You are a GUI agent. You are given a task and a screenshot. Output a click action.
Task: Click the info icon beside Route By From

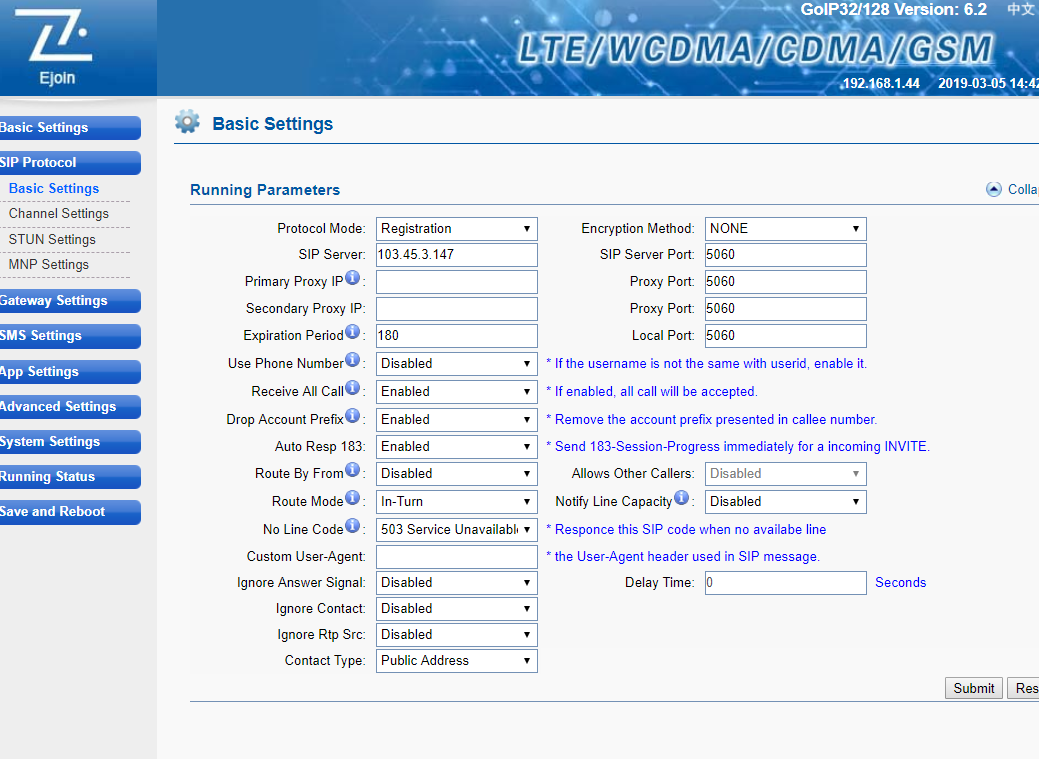click(353, 470)
